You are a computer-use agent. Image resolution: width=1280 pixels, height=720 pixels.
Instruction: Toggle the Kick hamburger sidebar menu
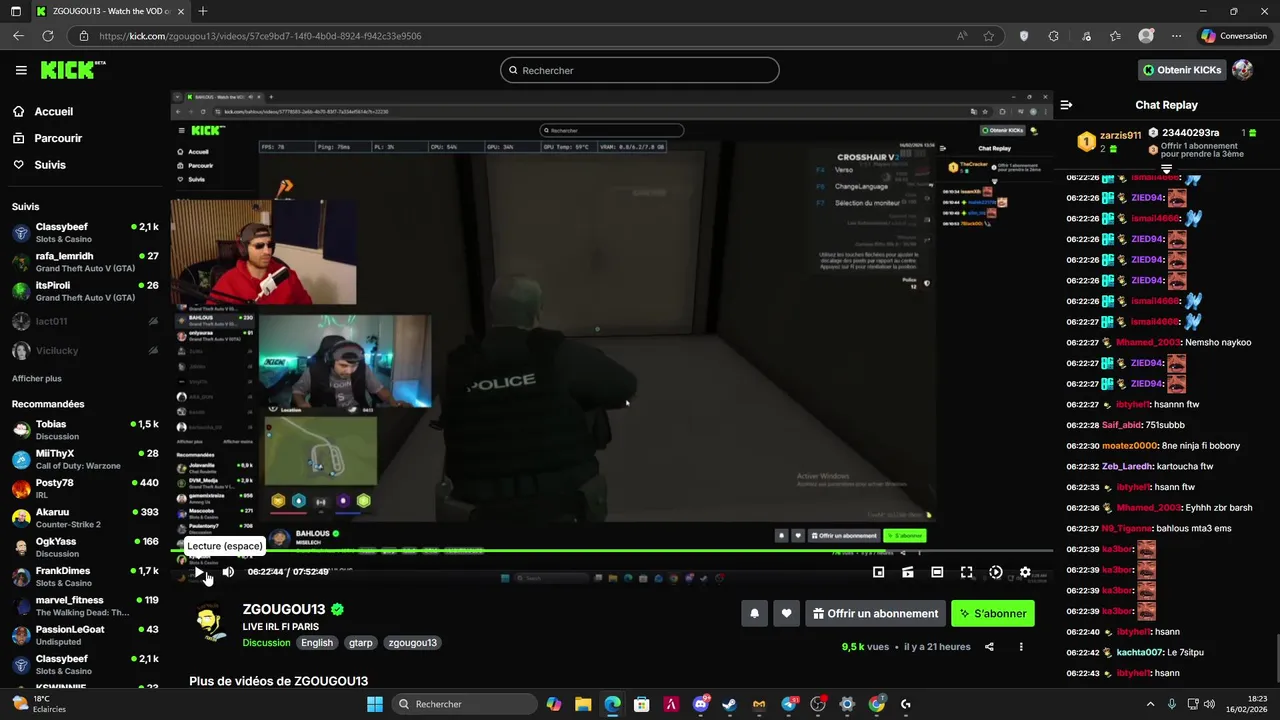(21, 70)
